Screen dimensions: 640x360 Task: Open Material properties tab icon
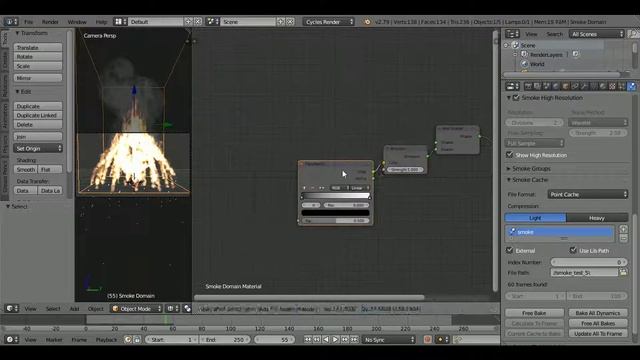tap(603, 86)
